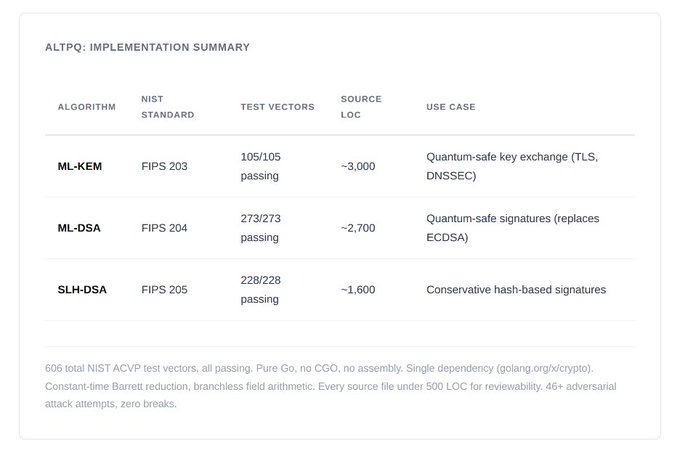
Task: Click the FIPS 204 cell
Action: 164,228
